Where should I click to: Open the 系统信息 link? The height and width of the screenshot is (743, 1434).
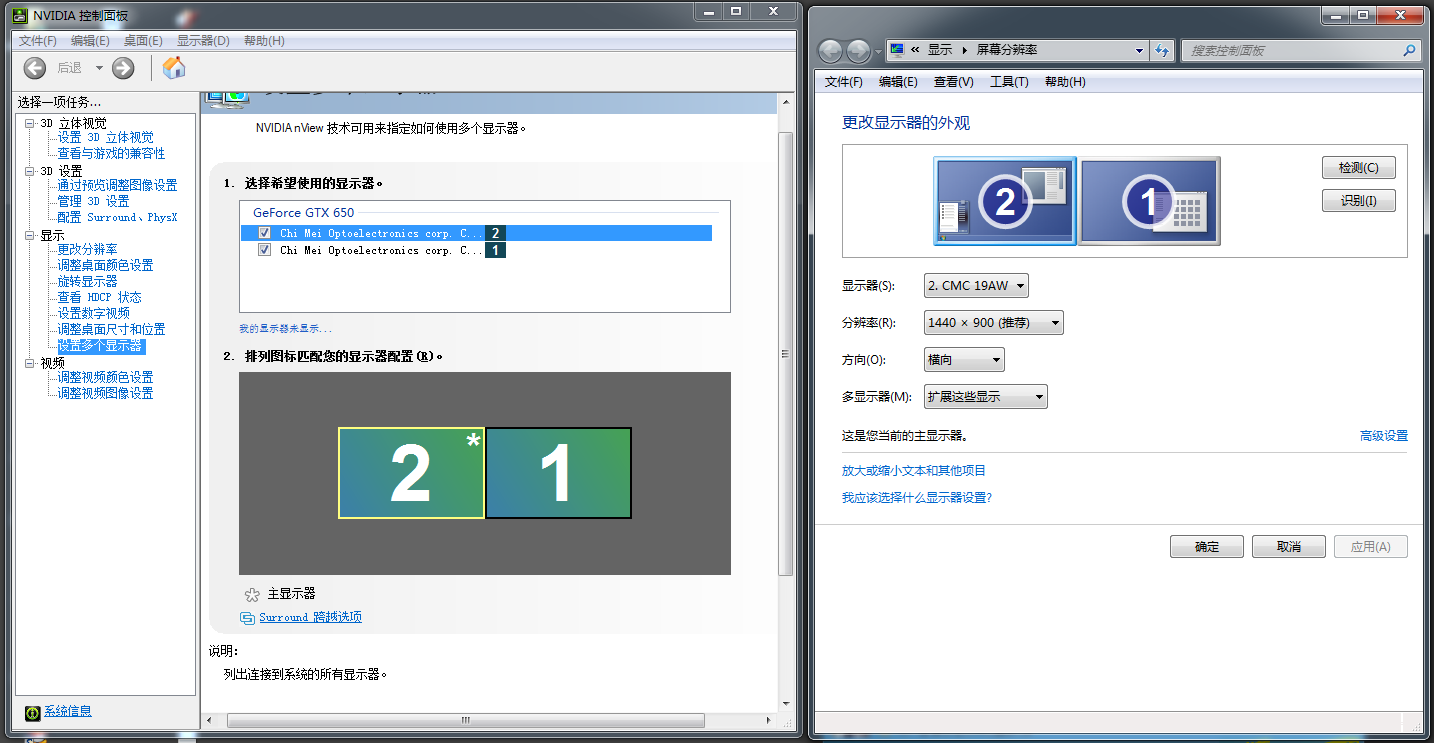coord(68,711)
